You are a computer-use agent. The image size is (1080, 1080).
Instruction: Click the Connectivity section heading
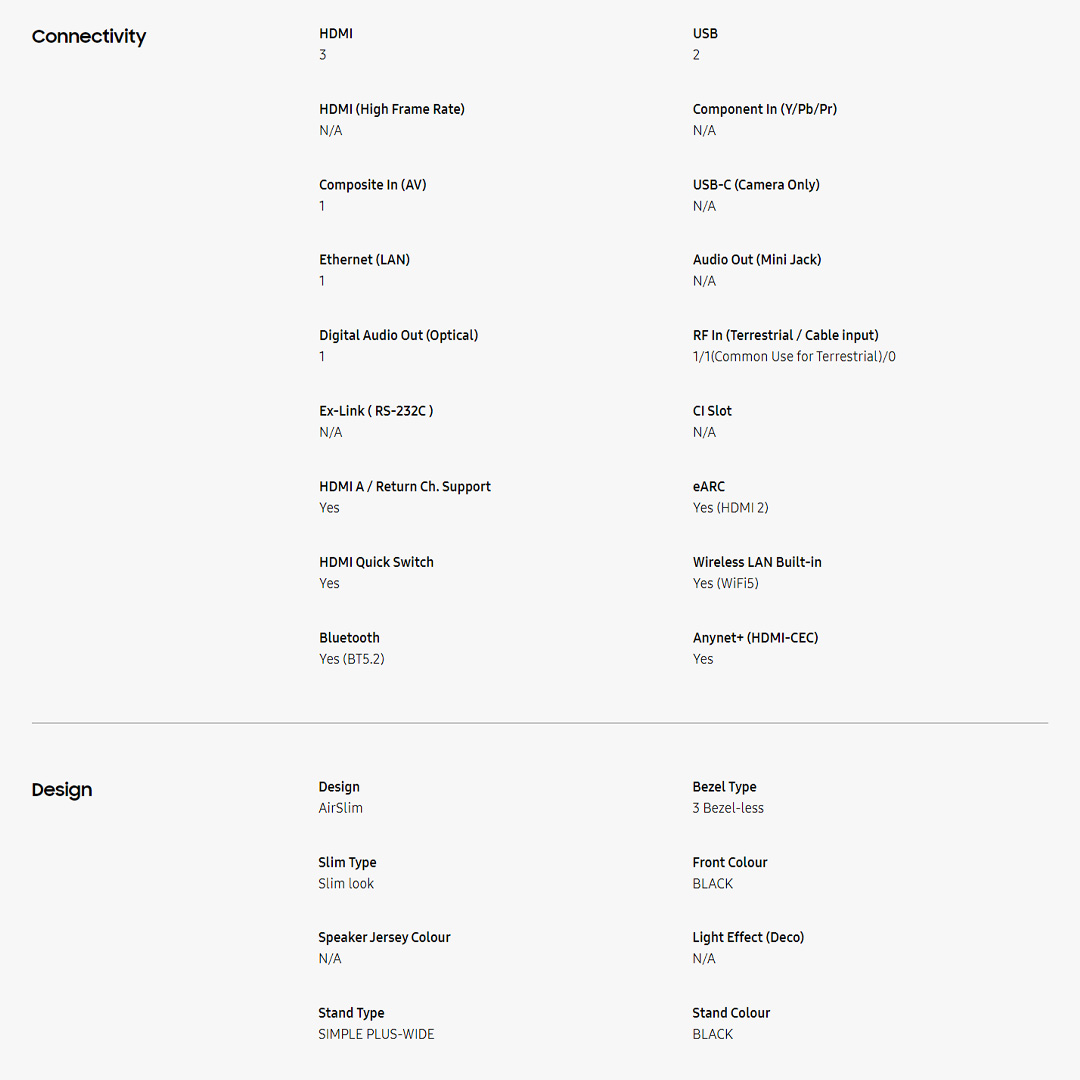[89, 37]
